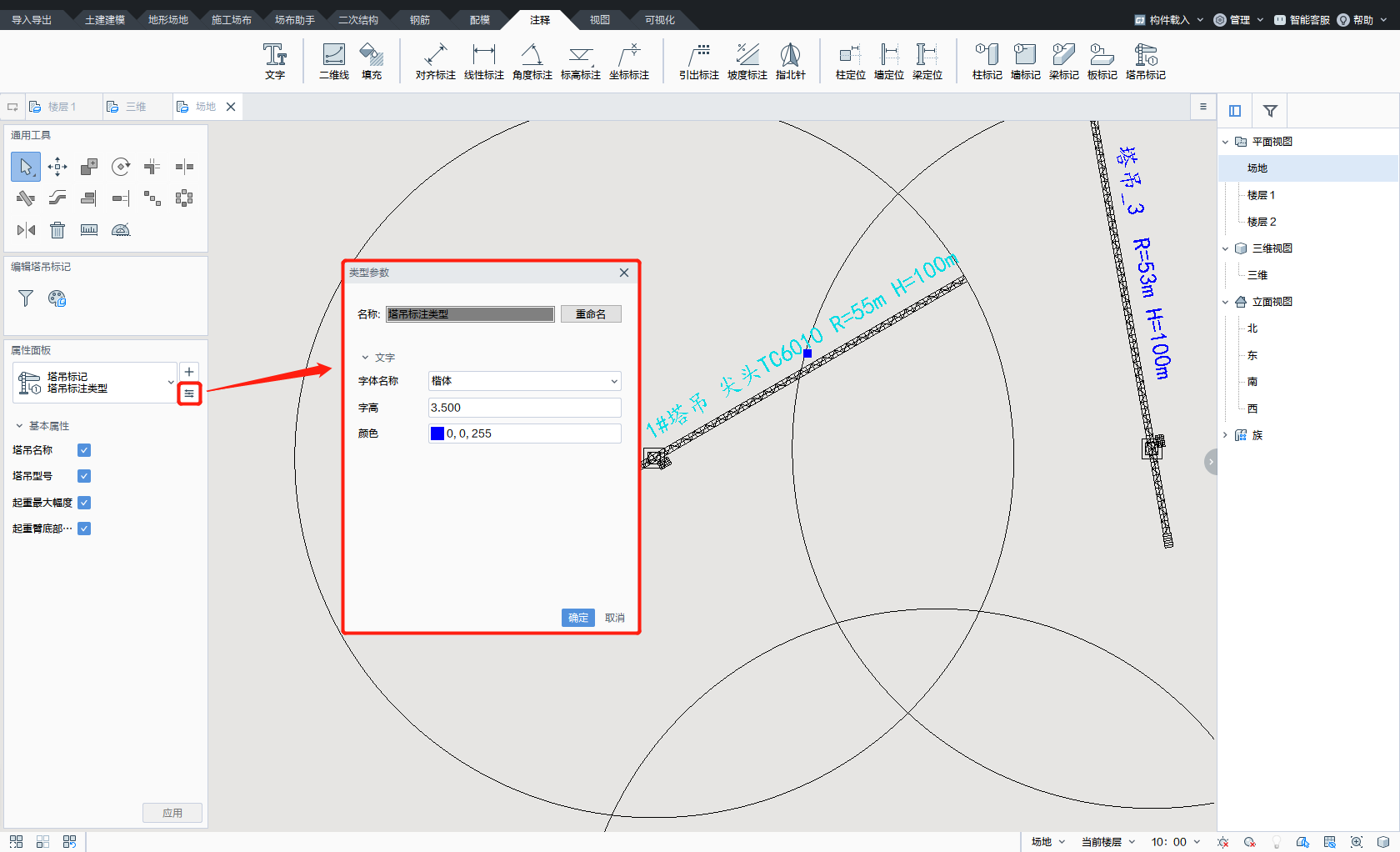Activate 梁定位 beam positioning

[x=927, y=62]
